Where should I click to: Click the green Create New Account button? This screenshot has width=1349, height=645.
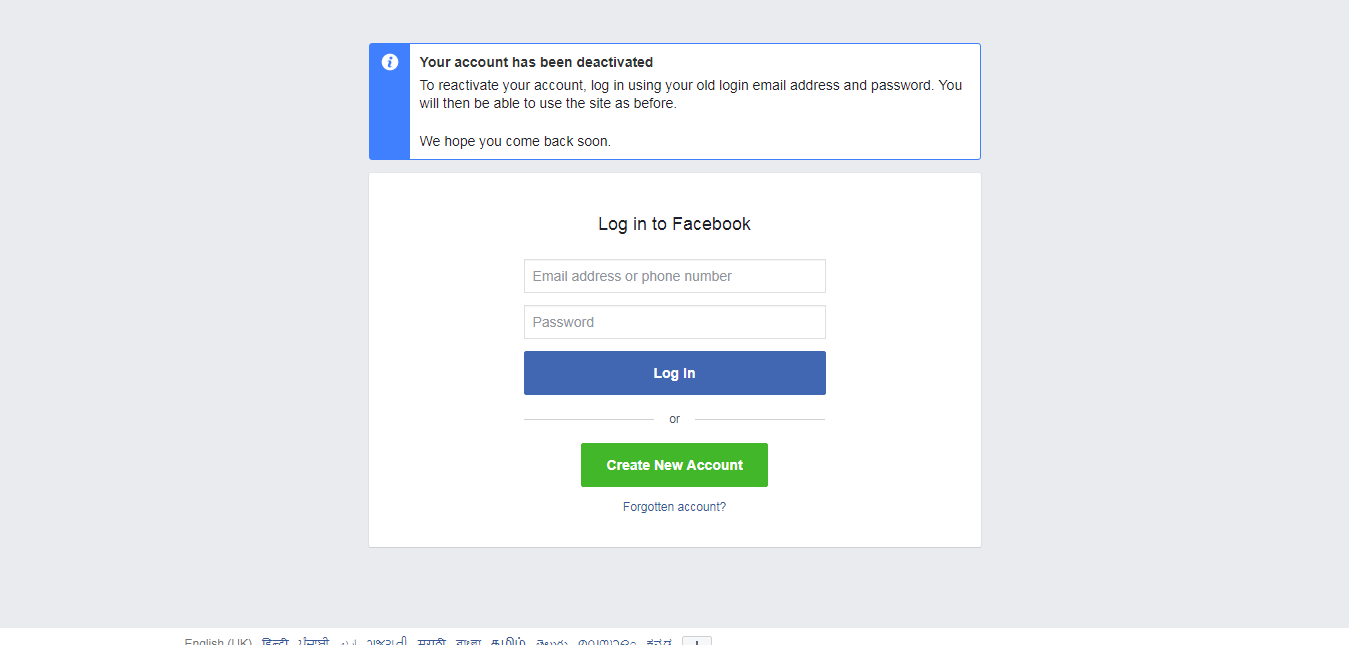674,465
